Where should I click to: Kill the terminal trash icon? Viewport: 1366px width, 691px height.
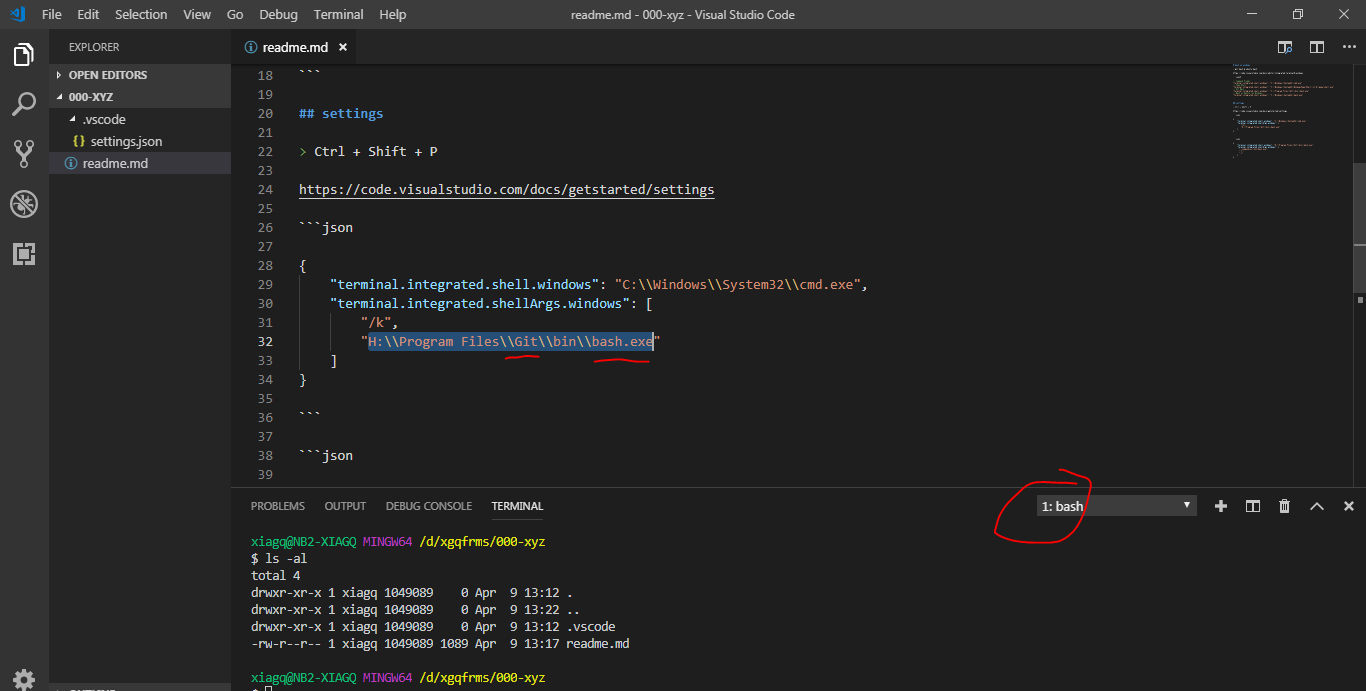[1284, 506]
